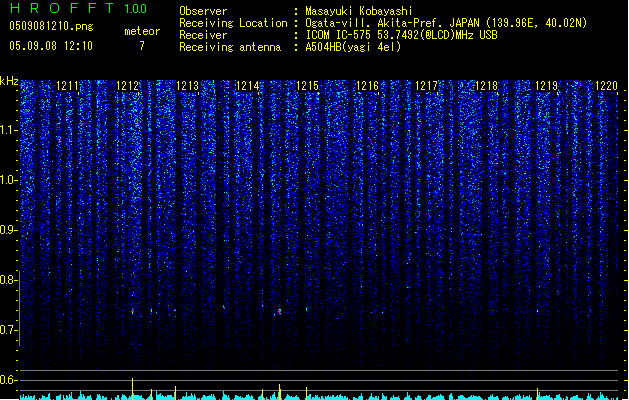Screen dimensions: 629x400
Task: Click antenna value A504HB(yagi 4el)
Action: click(353, 47)
